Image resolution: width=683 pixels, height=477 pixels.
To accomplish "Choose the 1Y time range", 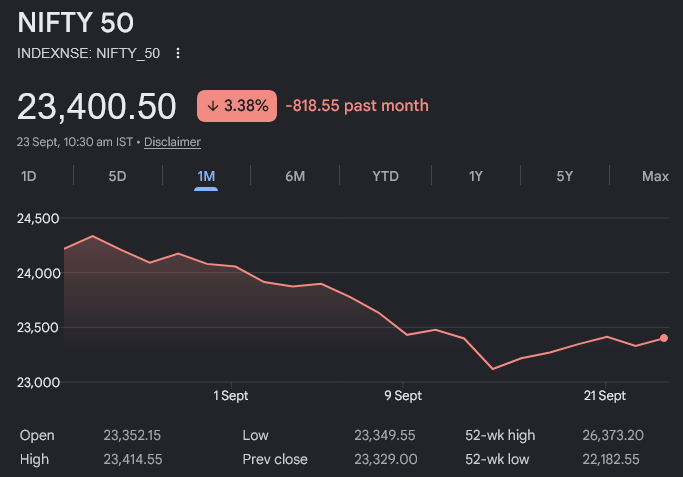I will [476, 176].
